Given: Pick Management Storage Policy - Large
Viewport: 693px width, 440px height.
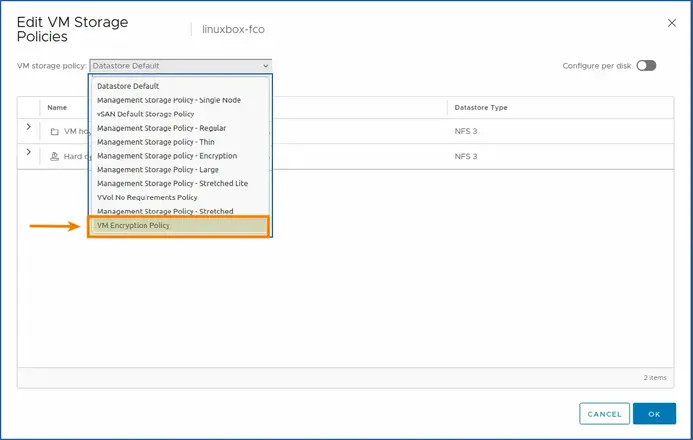Looking at the screenshot, I should point(158,170).
